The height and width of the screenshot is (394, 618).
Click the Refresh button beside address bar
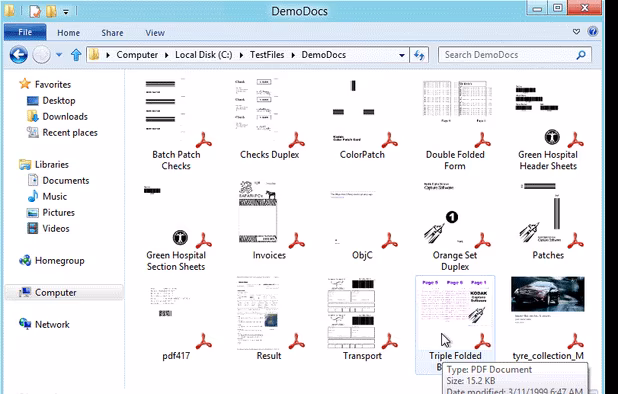[419, 55]
